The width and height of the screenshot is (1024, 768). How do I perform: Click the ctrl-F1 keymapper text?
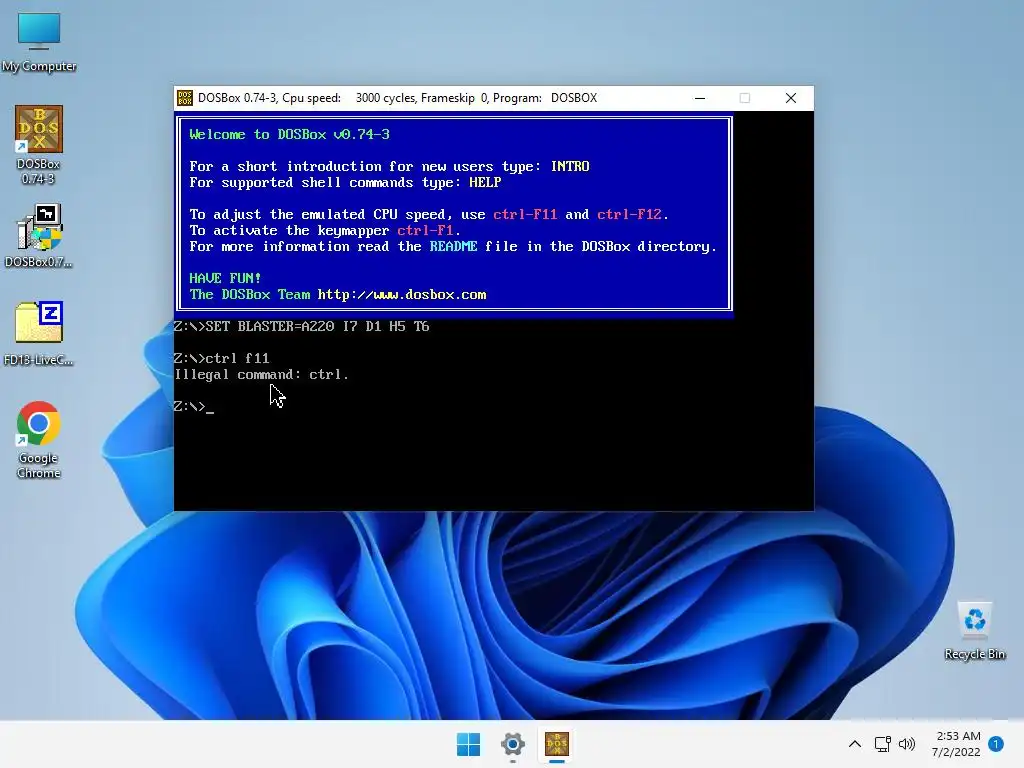(425, 231)
